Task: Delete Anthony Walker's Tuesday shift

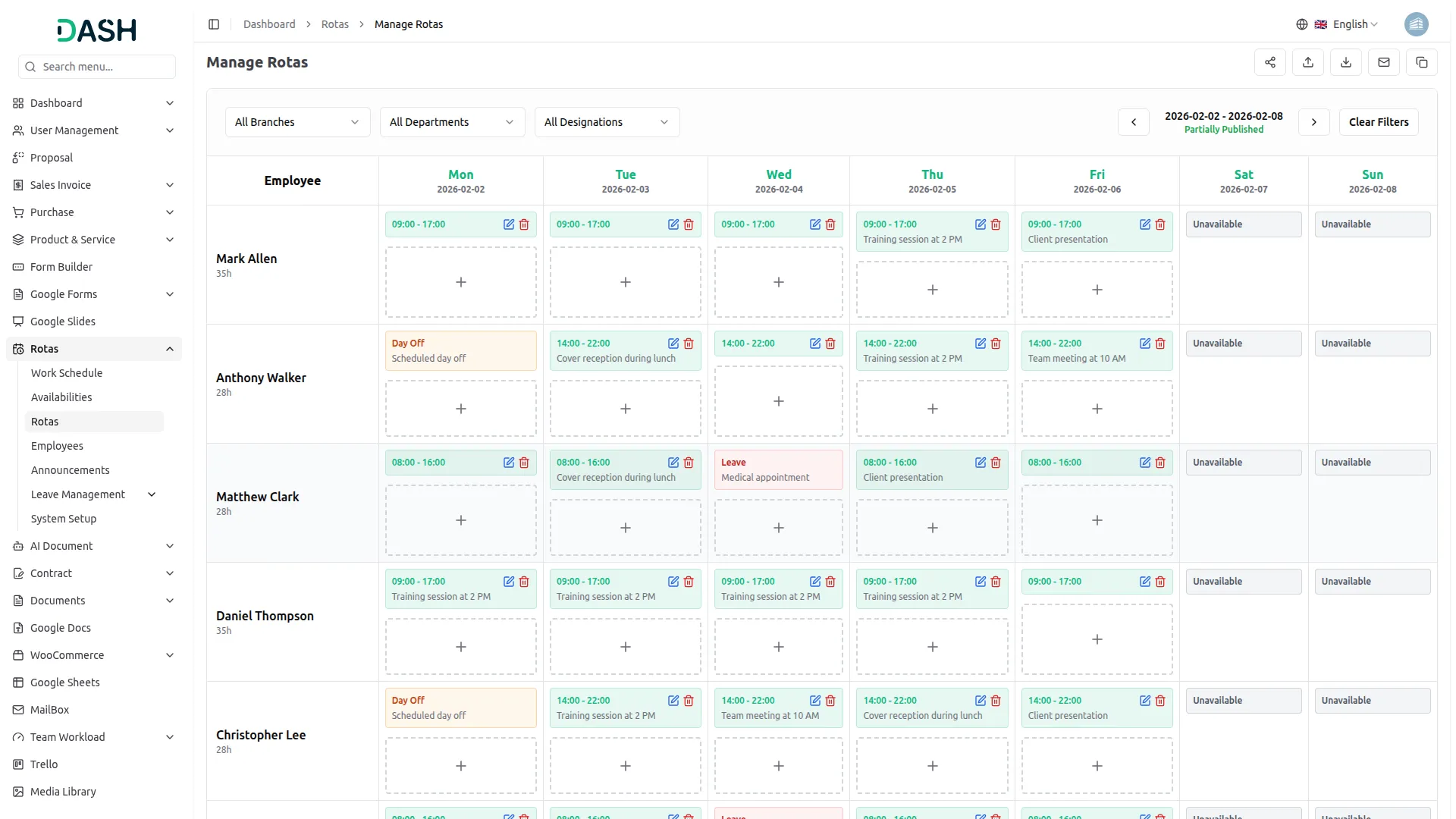Action: [x=689, y=344]
